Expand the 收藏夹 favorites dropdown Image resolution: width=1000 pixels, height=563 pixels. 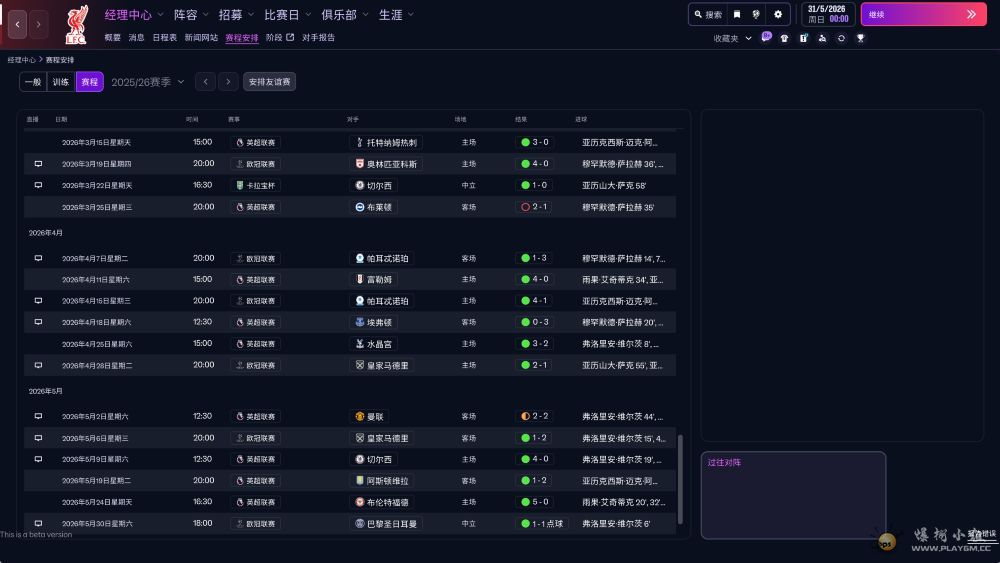coord(733,38)
